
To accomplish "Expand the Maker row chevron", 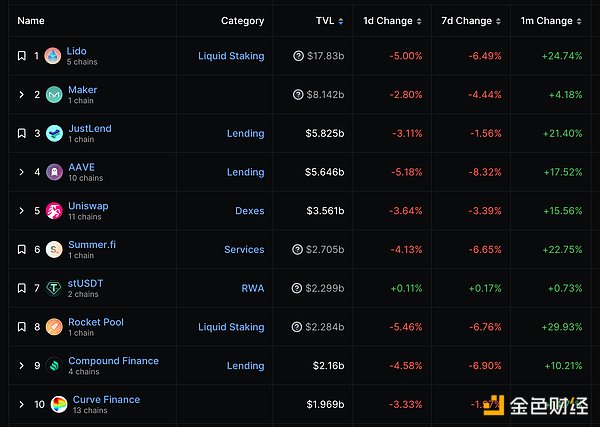I will pyautogui.click(x=21, y=95).
